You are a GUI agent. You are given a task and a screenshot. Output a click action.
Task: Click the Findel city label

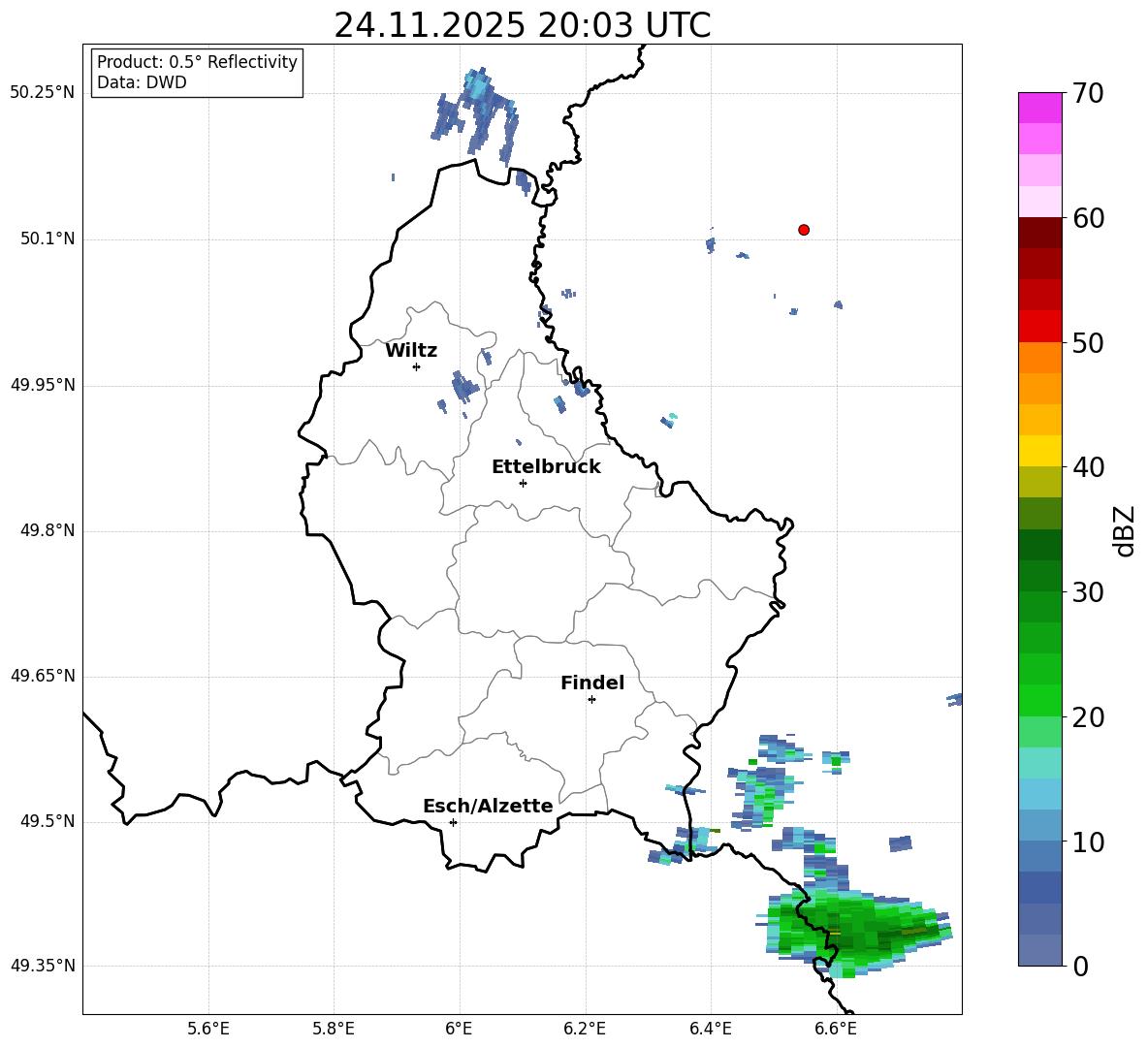pyautogui.click(x=592, y=683)
